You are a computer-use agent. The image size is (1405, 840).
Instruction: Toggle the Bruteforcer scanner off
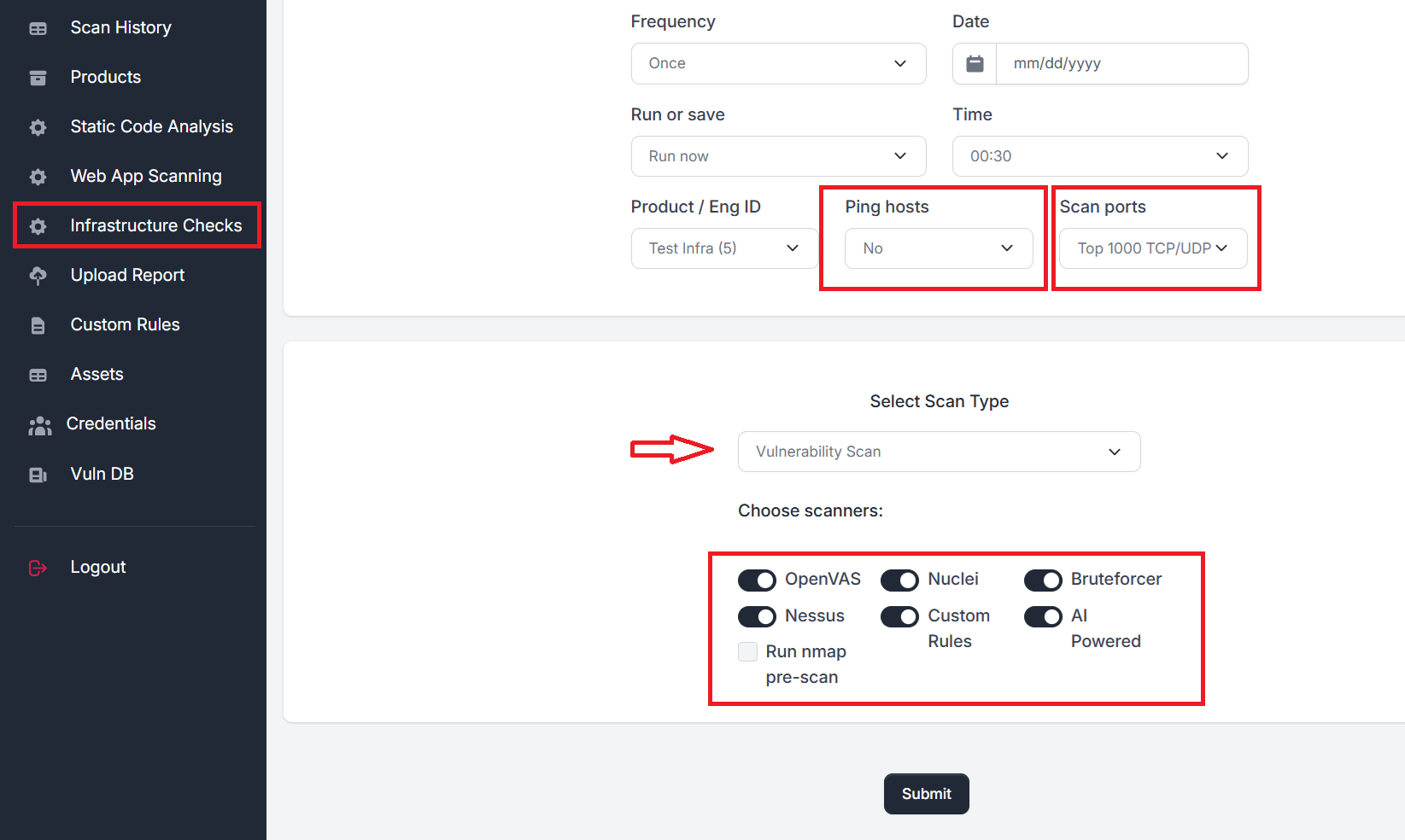point(1043,580)
